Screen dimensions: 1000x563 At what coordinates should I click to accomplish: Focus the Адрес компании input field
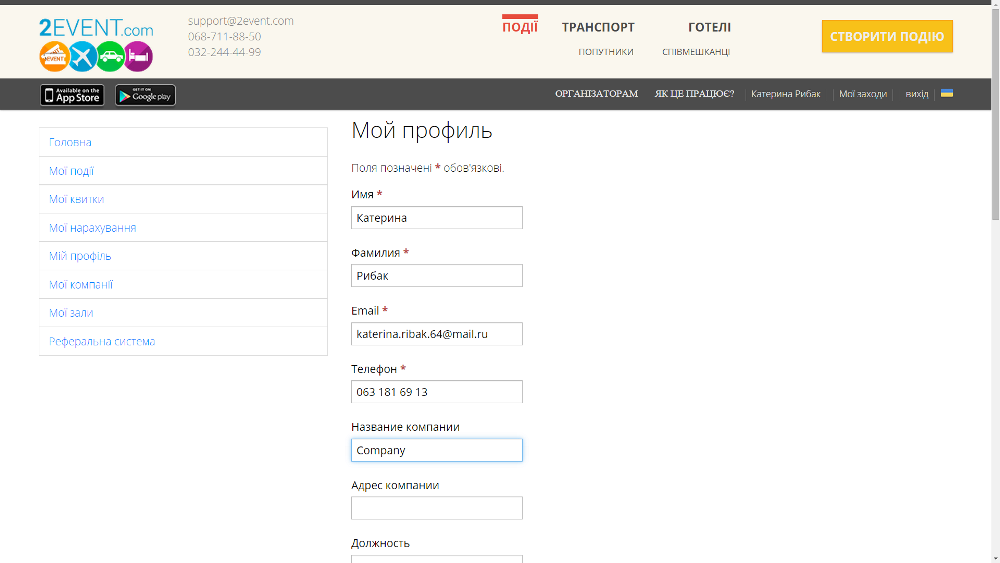point(436,508)
